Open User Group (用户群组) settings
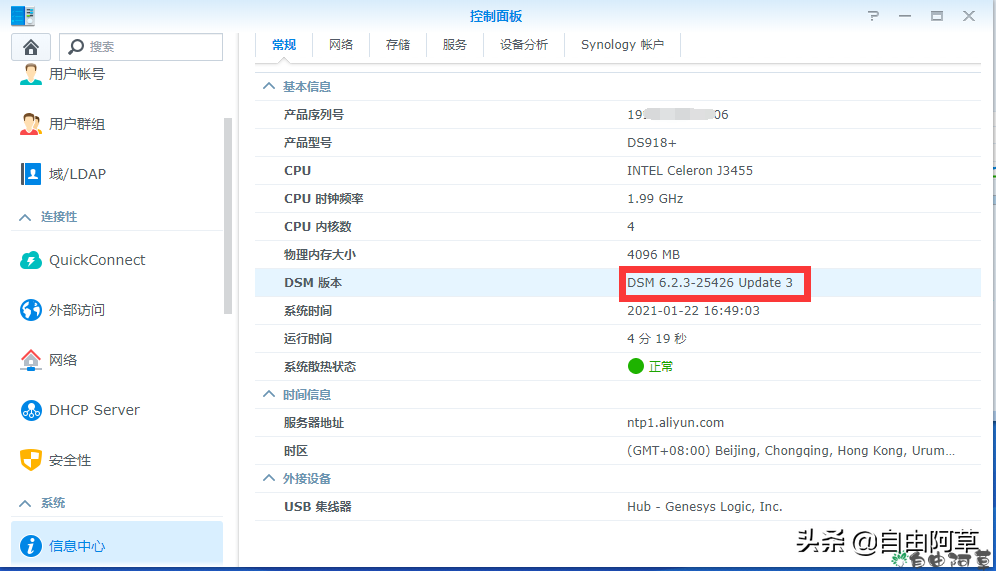The image size is (996, 571). point(76,124)
